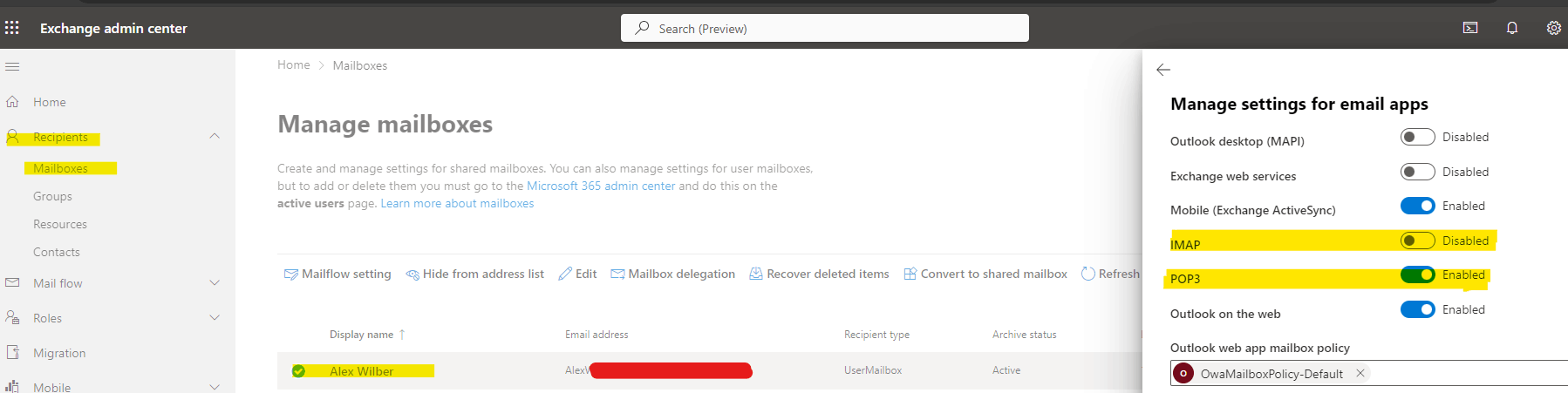
Task: Disable Mobile (Exchange ActiveSync) switch
Action: pos(1418,206)
